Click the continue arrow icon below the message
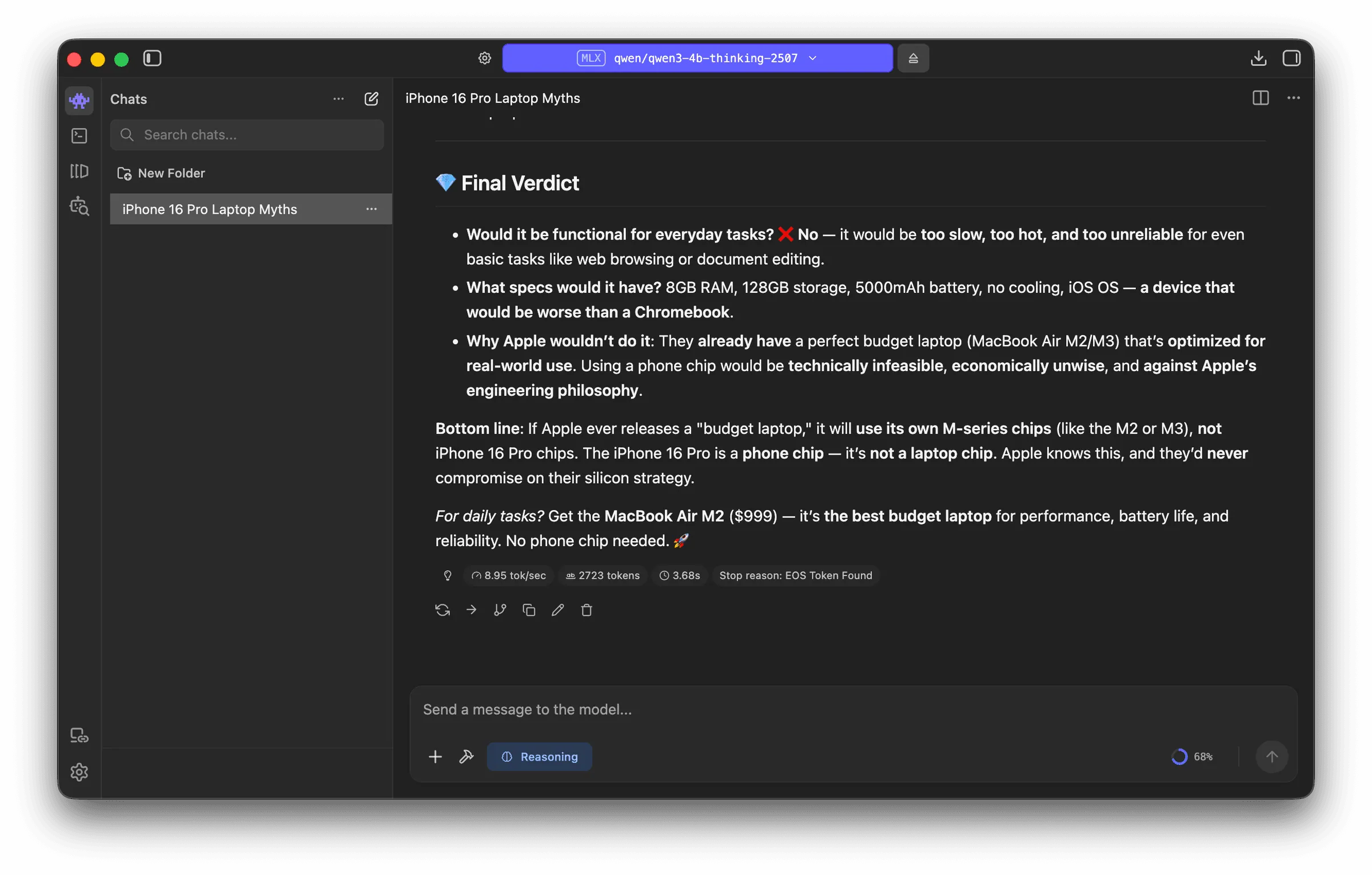The image size is (1372, 875). (x=471, y=610)
